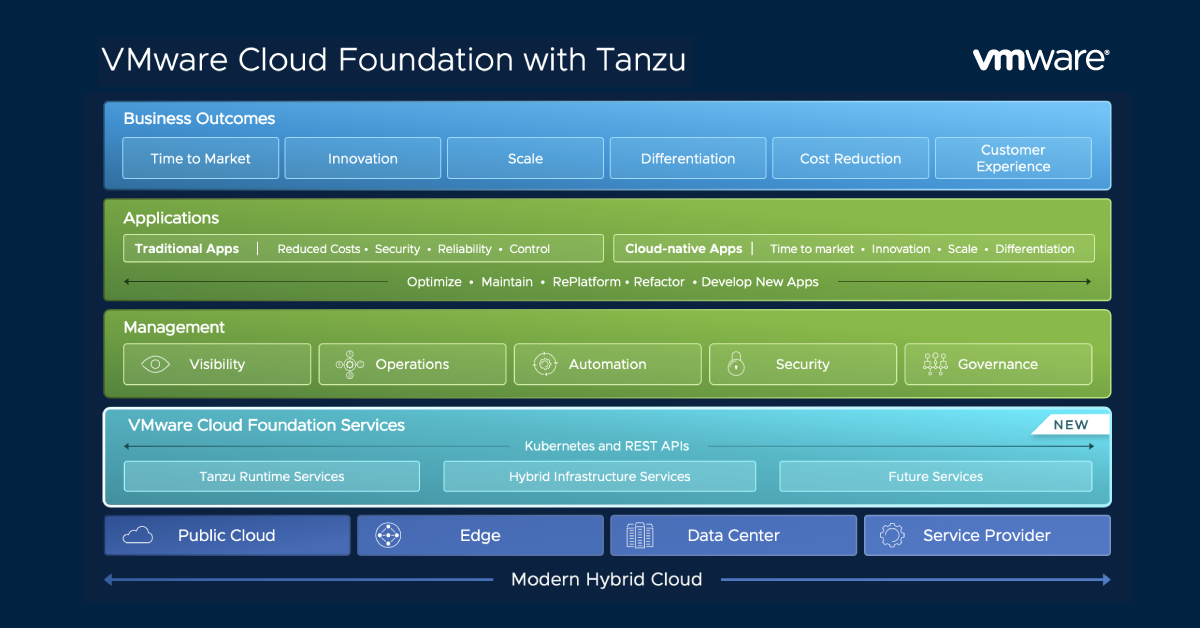
Task: Click the Modern Hybrid Cloud text
Action: pos(607,579)
